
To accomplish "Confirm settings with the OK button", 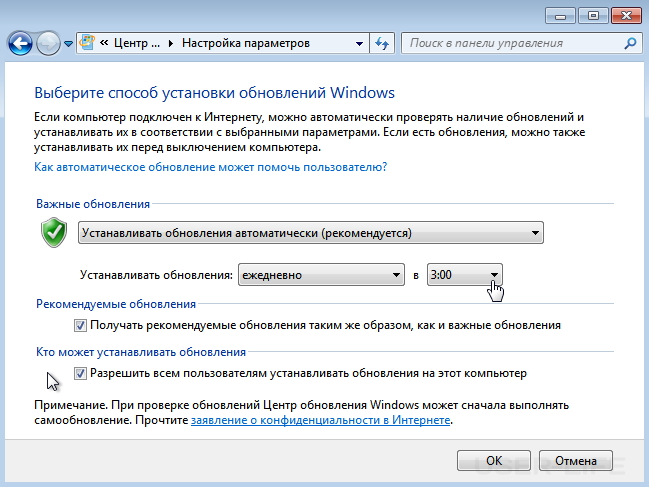I will pyautogui.click(x=494, y=461).
